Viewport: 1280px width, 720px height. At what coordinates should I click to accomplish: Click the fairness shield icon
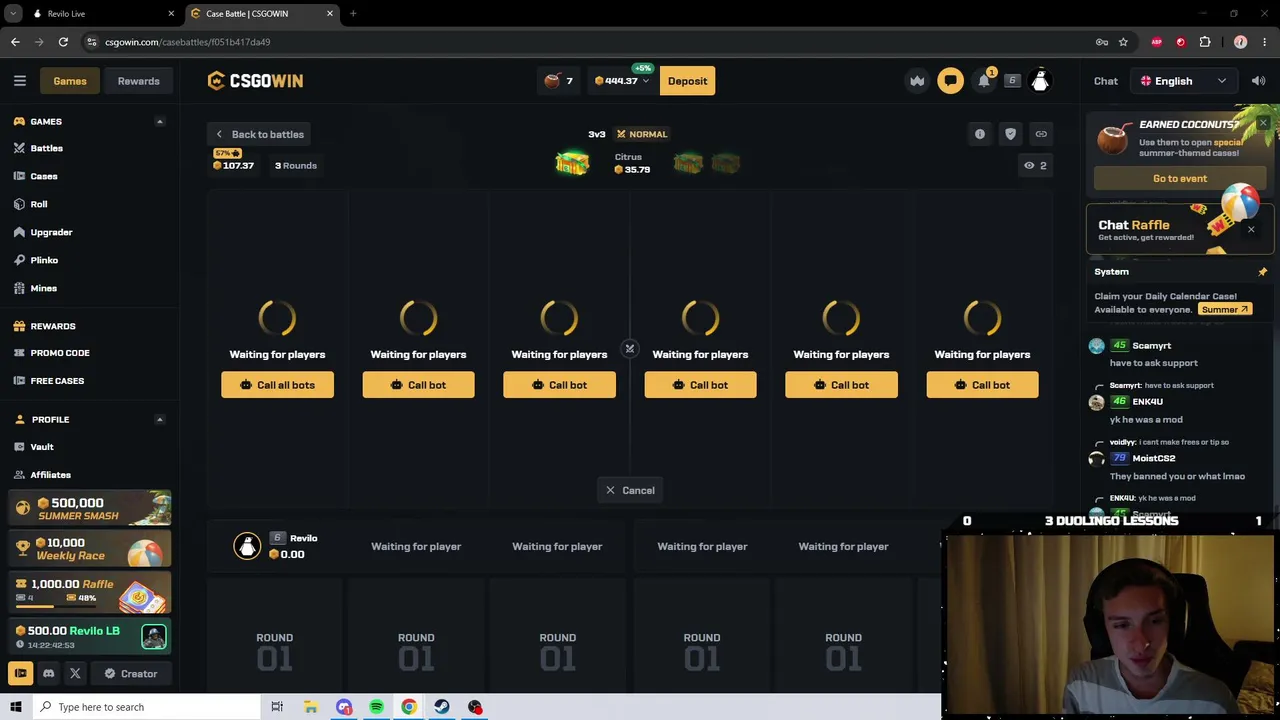pyautogui.click(x=1011, y=134)
